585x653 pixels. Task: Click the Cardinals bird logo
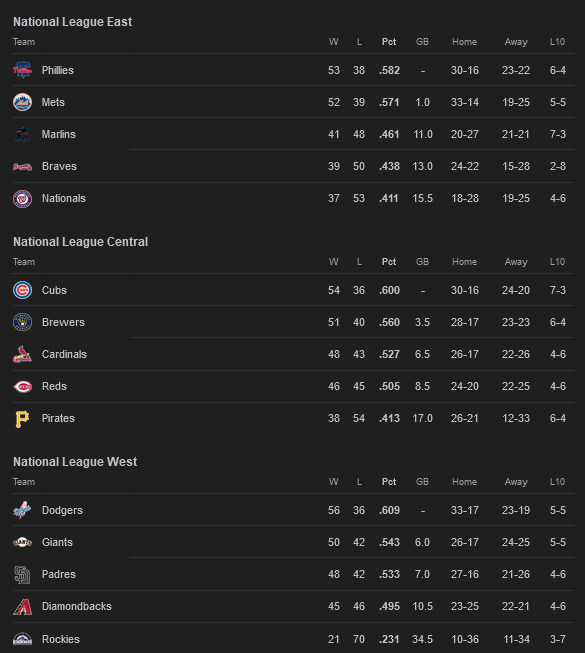(x=22, y=354)
